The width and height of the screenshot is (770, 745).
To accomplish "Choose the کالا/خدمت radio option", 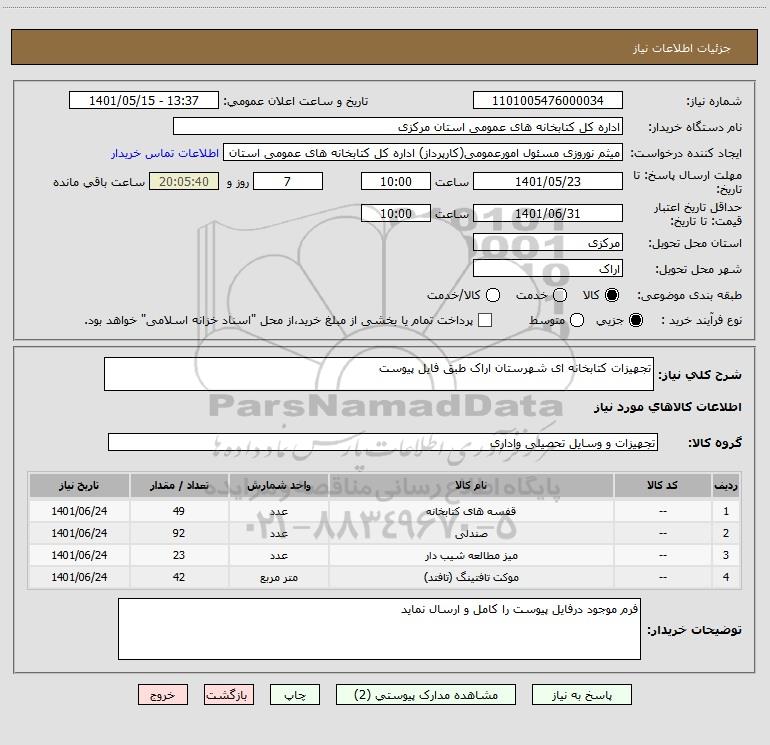I will (x=493, y=295).
